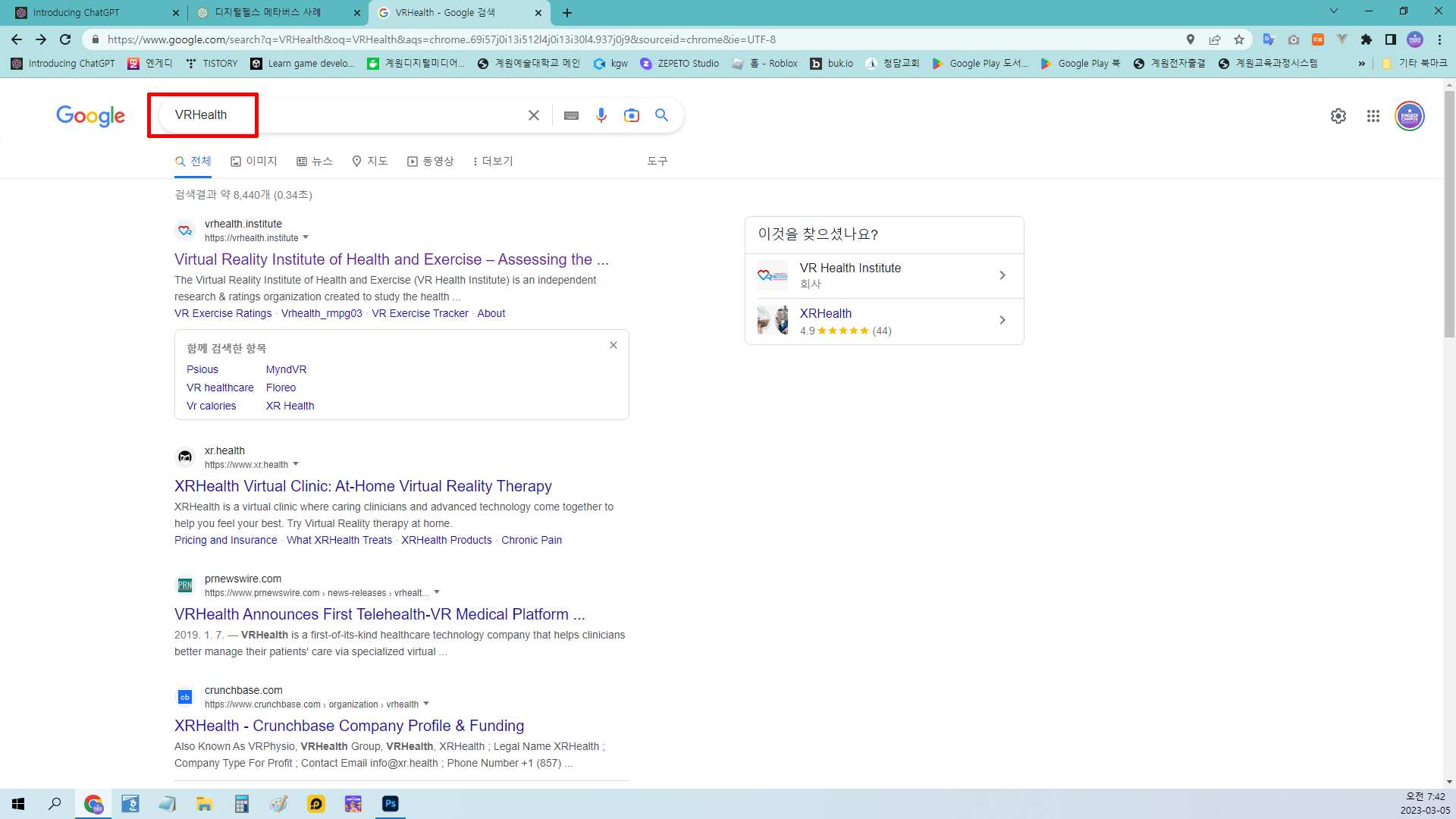Expand crunchbase result options arrow
This screenshot has width=1456, height=819.
click(426, 704)
